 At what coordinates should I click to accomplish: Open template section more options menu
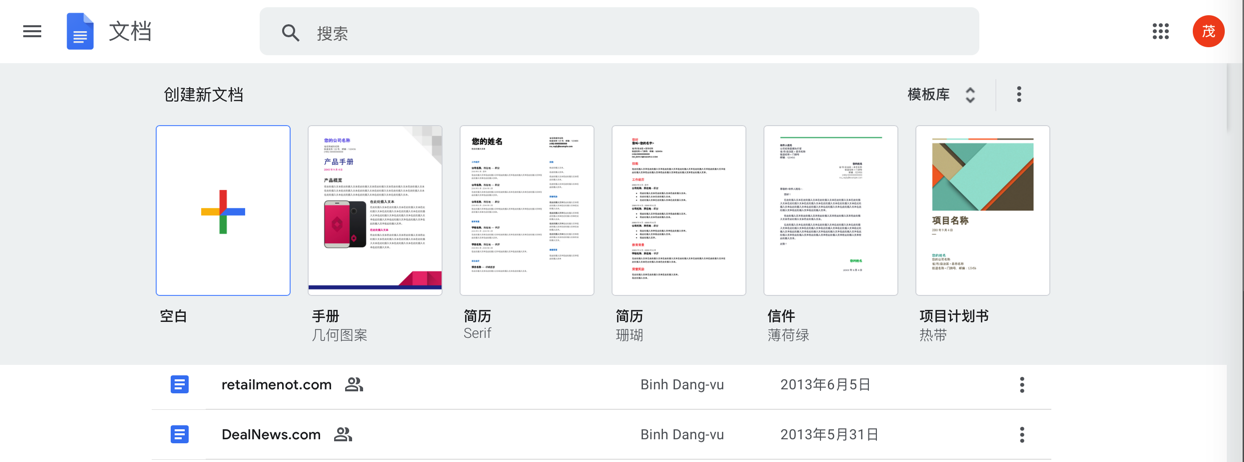pyautogui.click(x=1019, y=94)
